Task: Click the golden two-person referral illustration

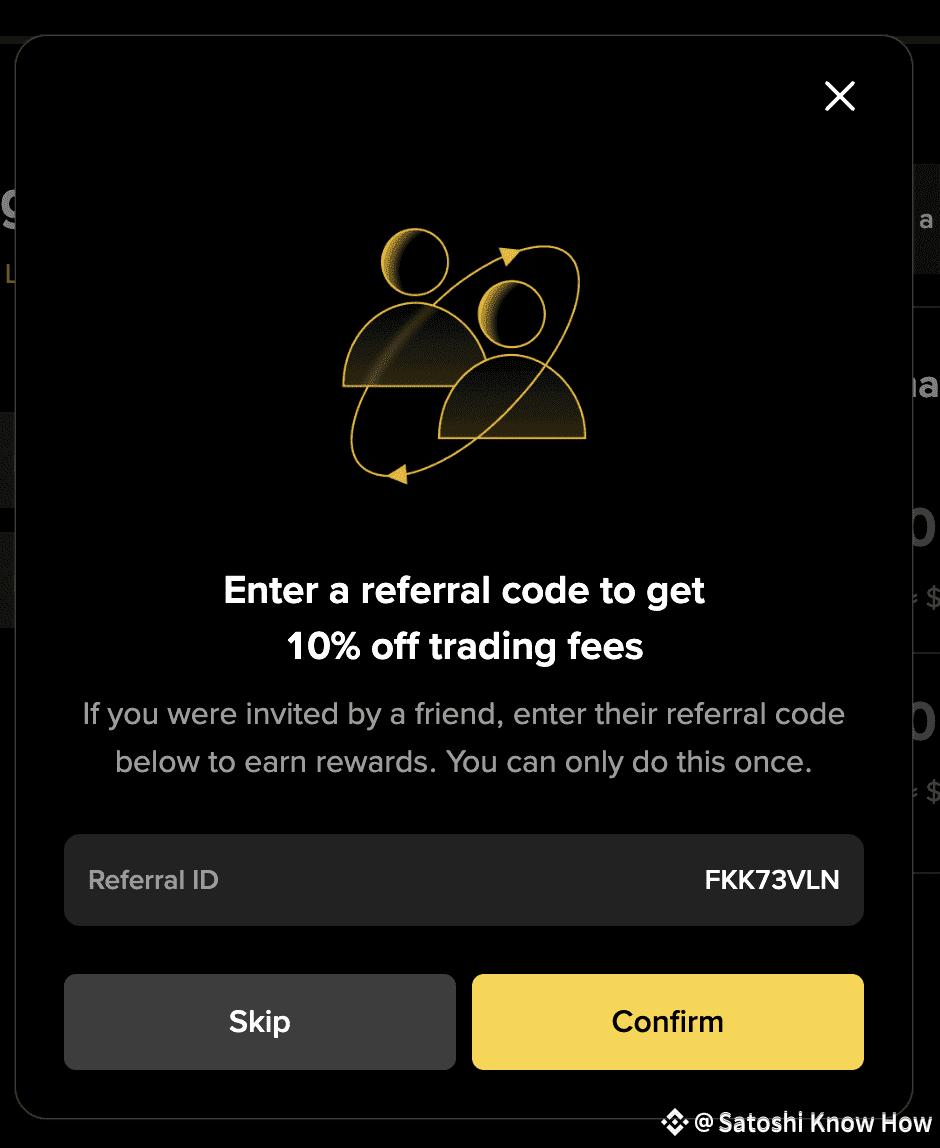Action: [x=464, y=356]
